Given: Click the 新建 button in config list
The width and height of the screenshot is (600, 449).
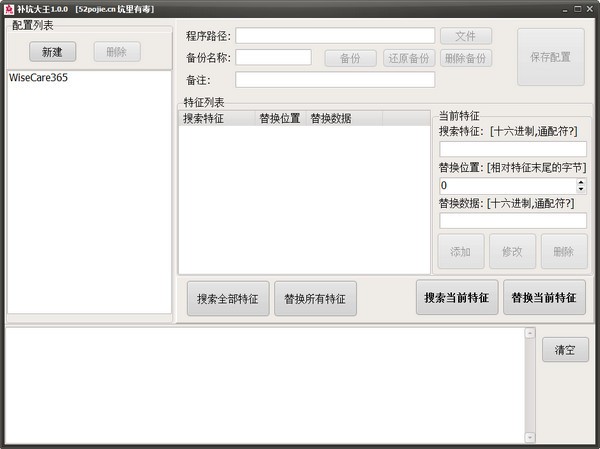Looking at the screenshot, I should point(52,52).
